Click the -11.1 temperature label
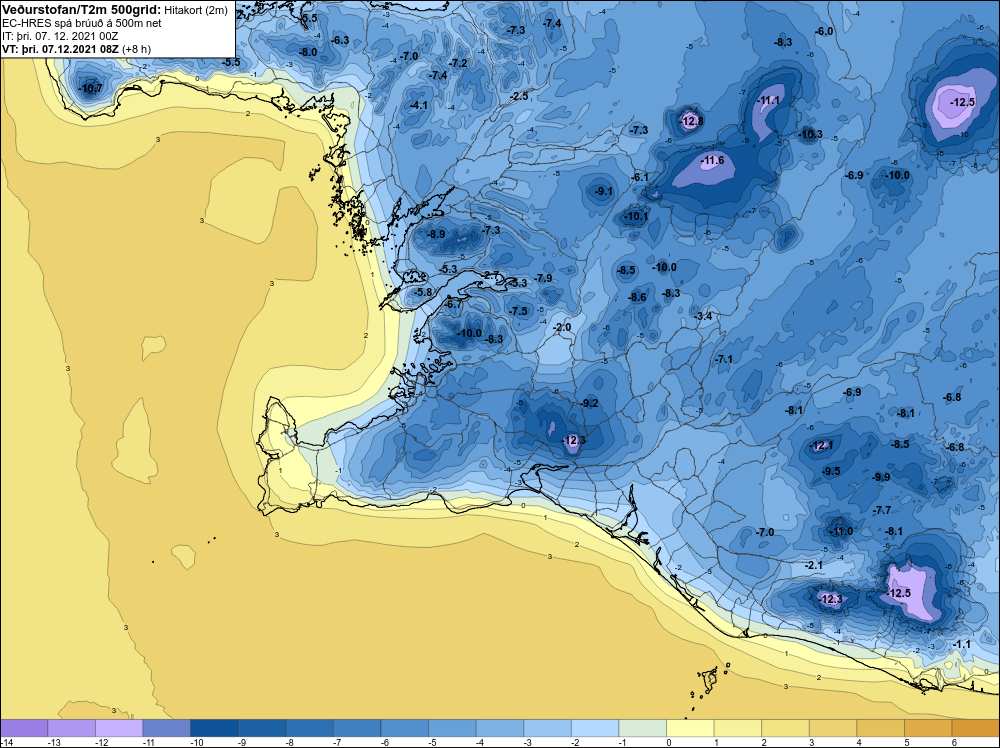 coord(768,100)
